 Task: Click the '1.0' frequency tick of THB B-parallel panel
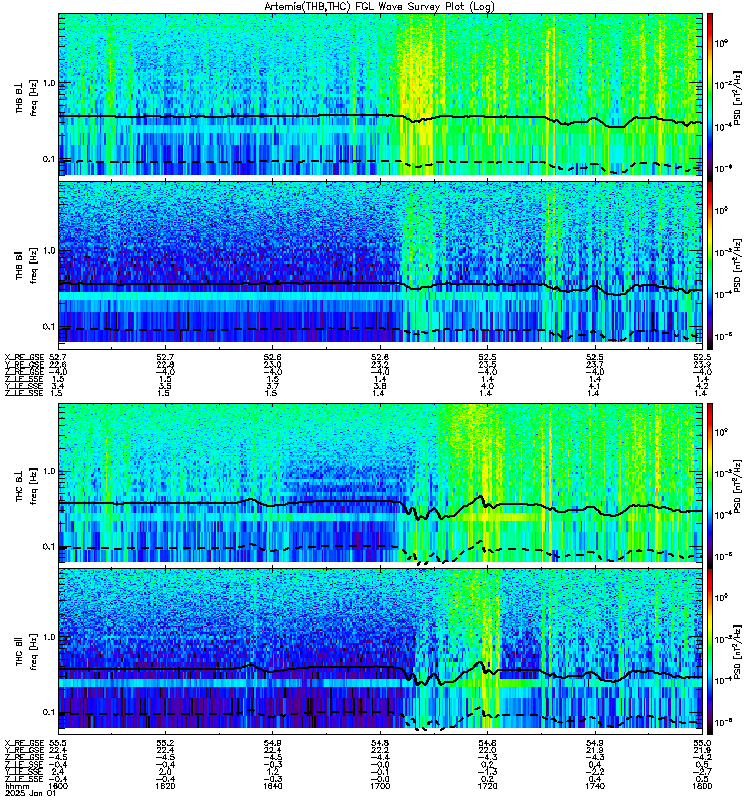(x=49, y=251)
